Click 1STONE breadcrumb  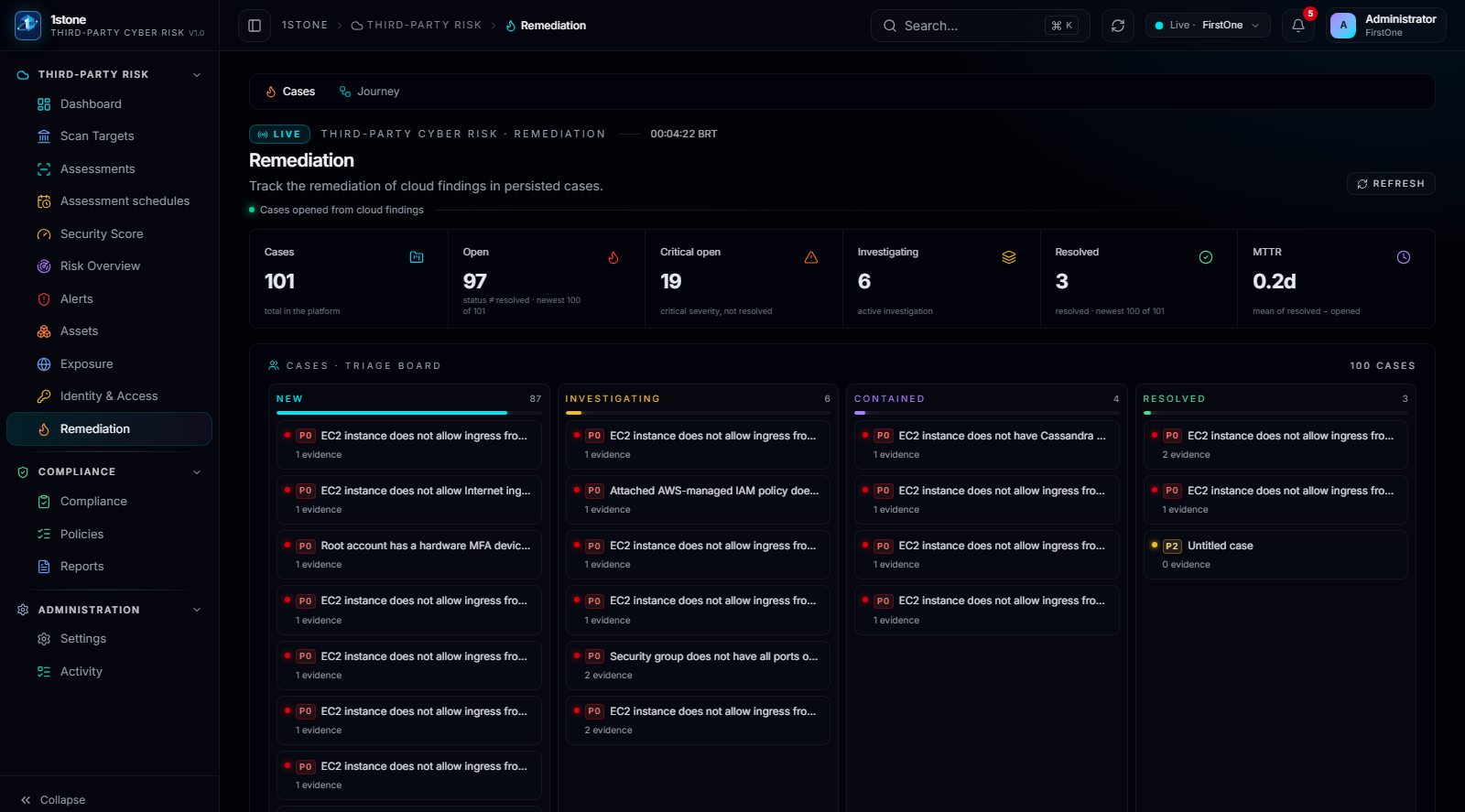point(305,26)
